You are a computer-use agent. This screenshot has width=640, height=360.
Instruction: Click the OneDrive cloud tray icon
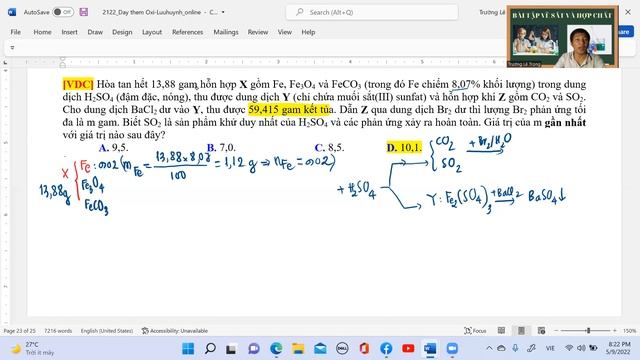pyautogui.click(x=502, y=348)
